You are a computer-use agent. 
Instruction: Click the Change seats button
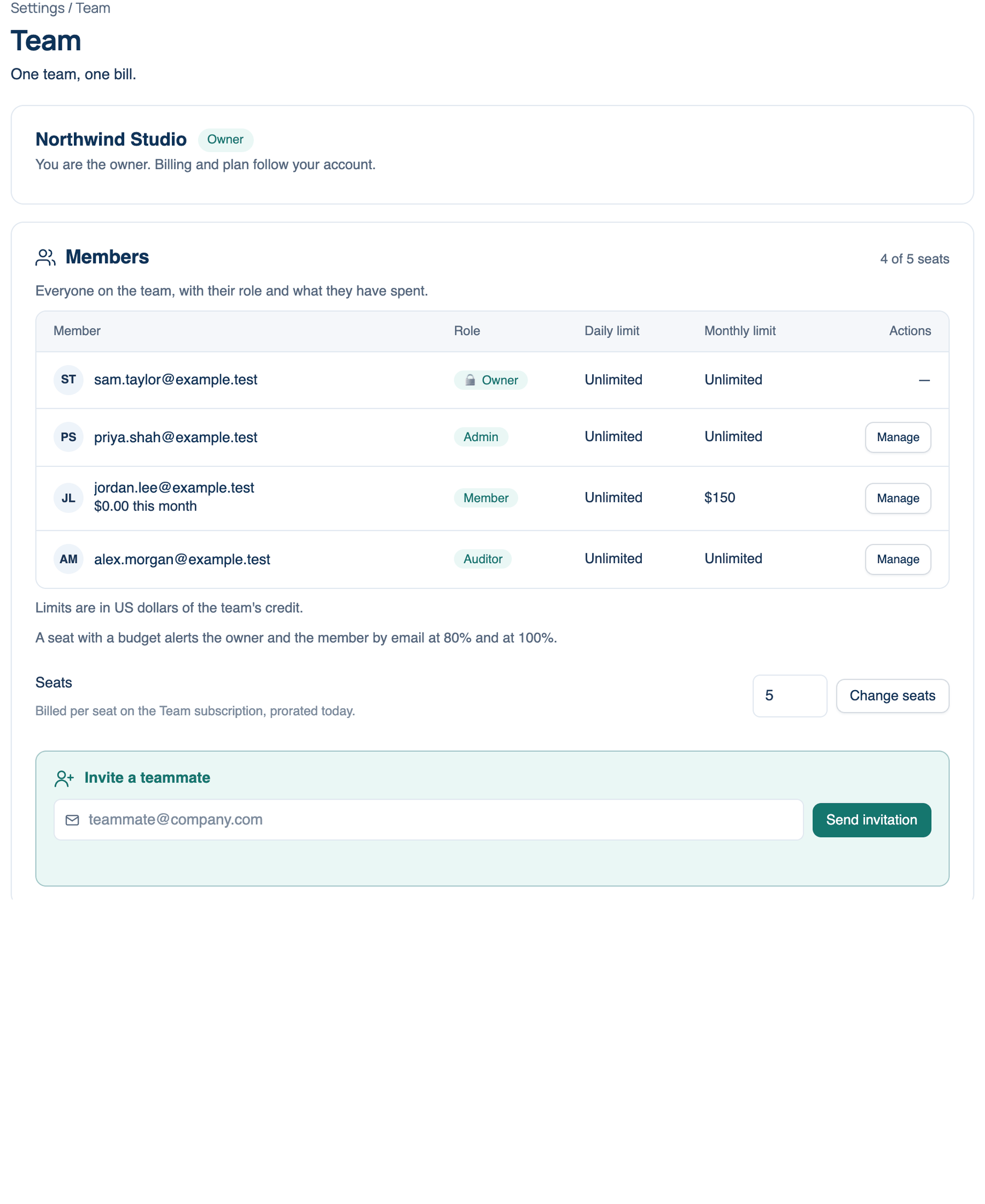click(892, 696)
